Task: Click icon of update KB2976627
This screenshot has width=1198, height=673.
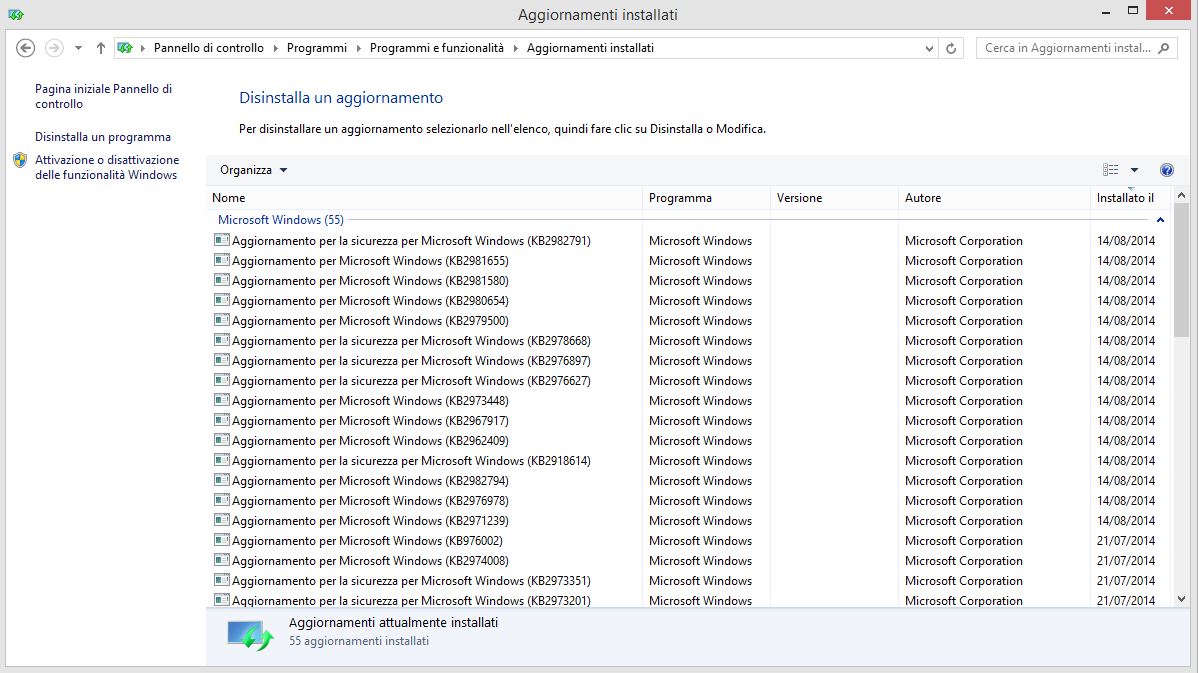Action: point(222,380)
